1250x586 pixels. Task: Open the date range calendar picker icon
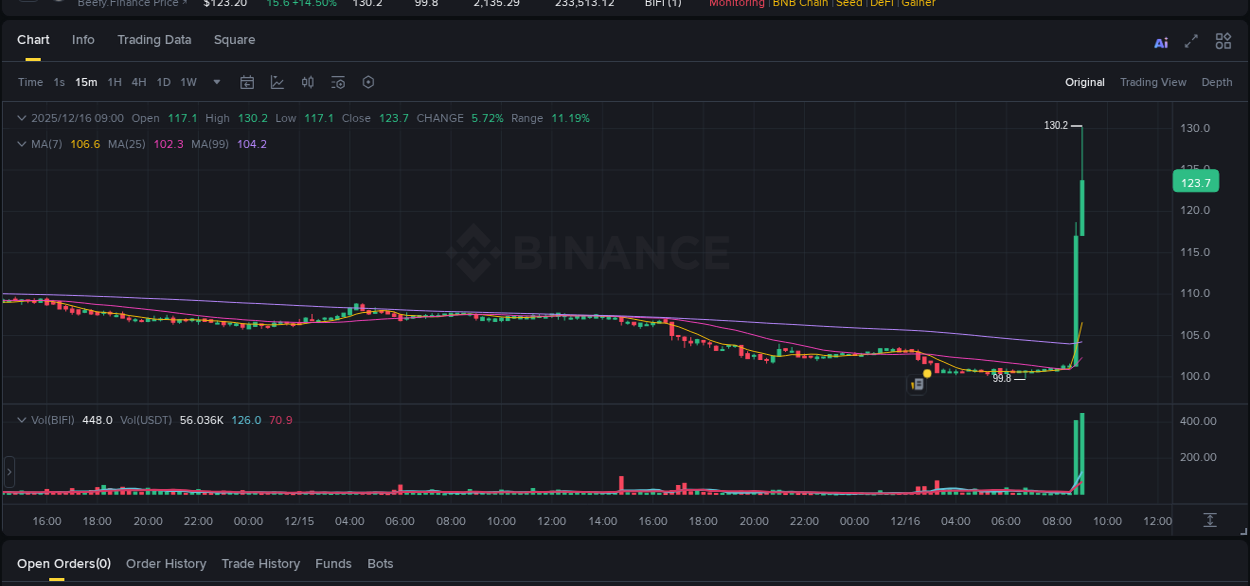[x=247, y=82]
